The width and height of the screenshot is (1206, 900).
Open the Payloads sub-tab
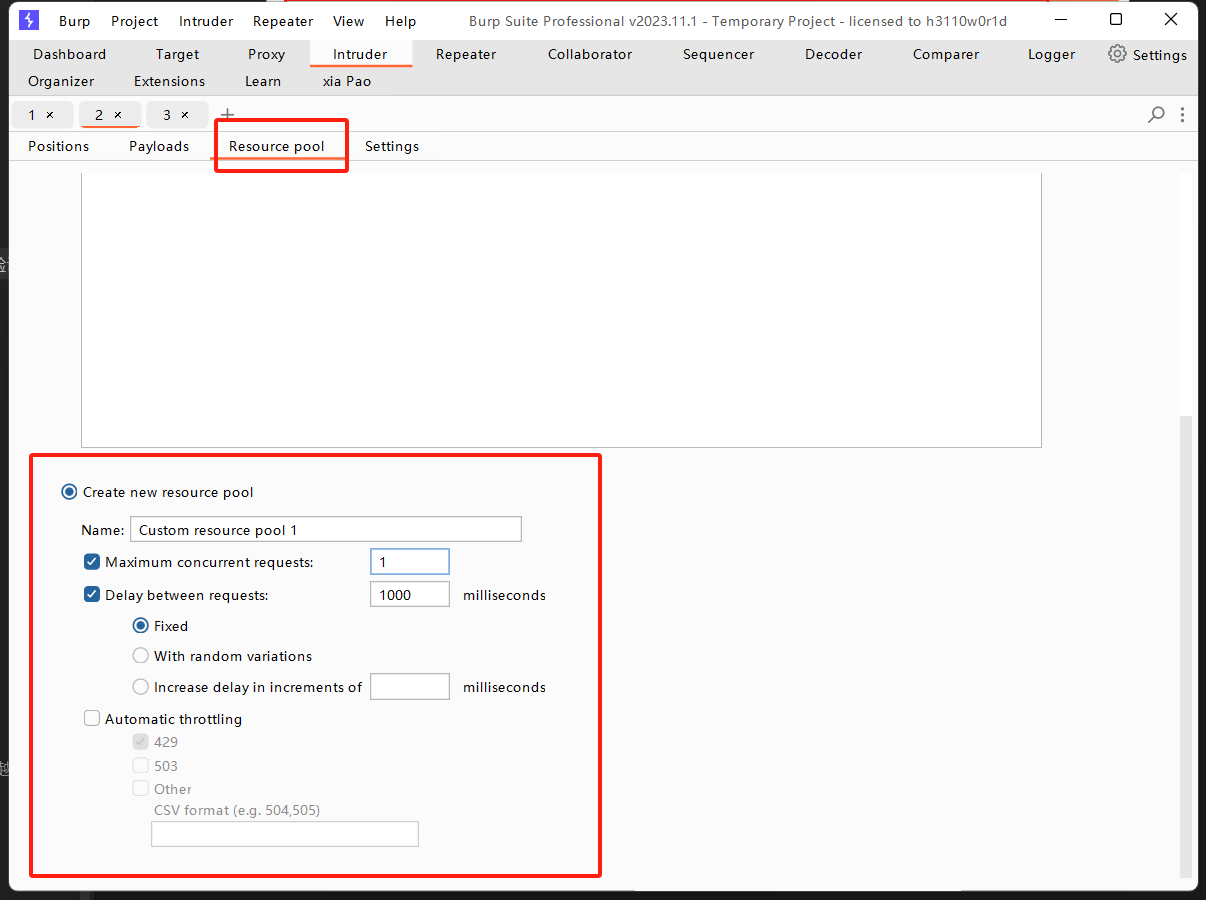click(159, 146)
